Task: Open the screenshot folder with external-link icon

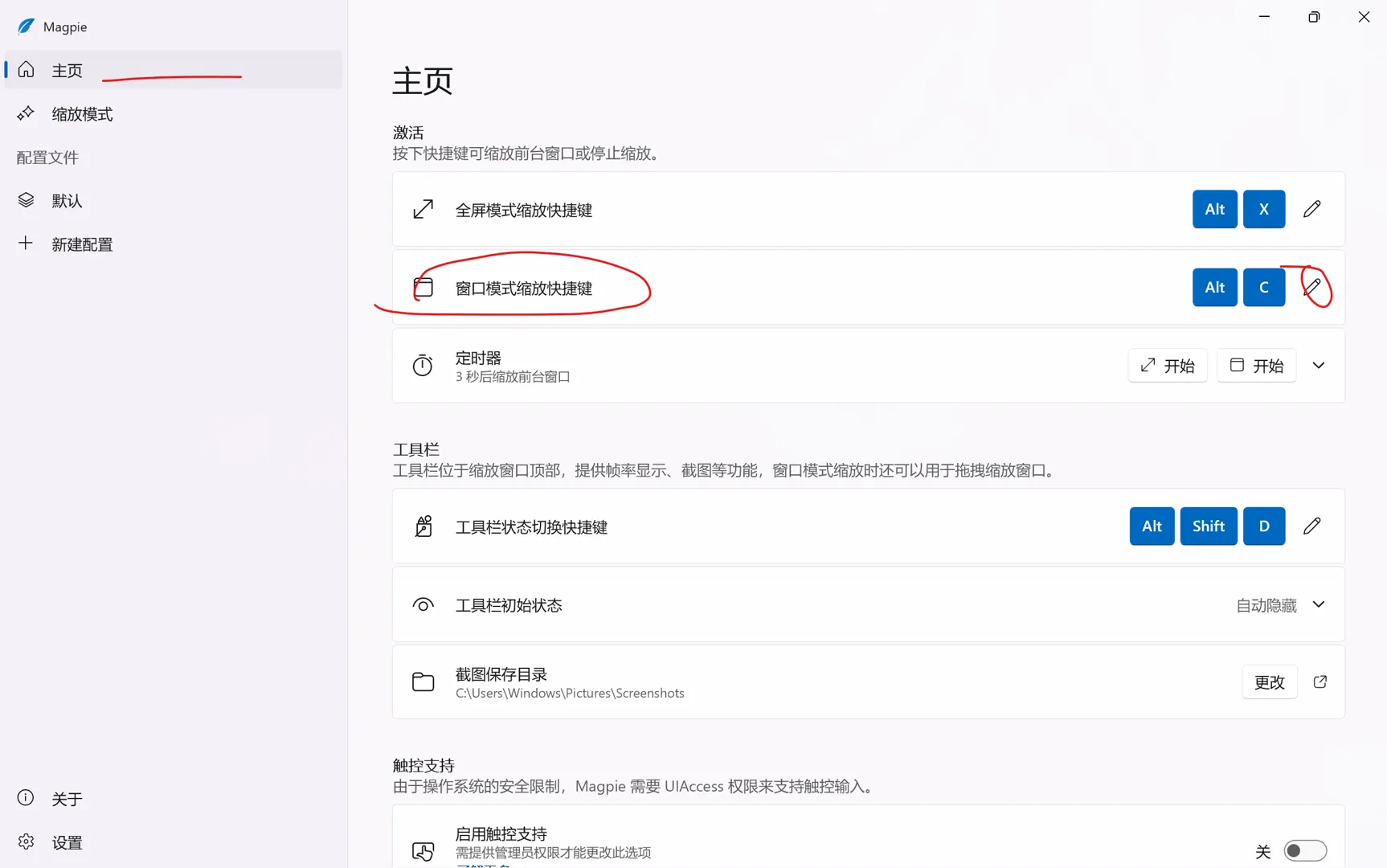Action: click(x=1319, y=682)
